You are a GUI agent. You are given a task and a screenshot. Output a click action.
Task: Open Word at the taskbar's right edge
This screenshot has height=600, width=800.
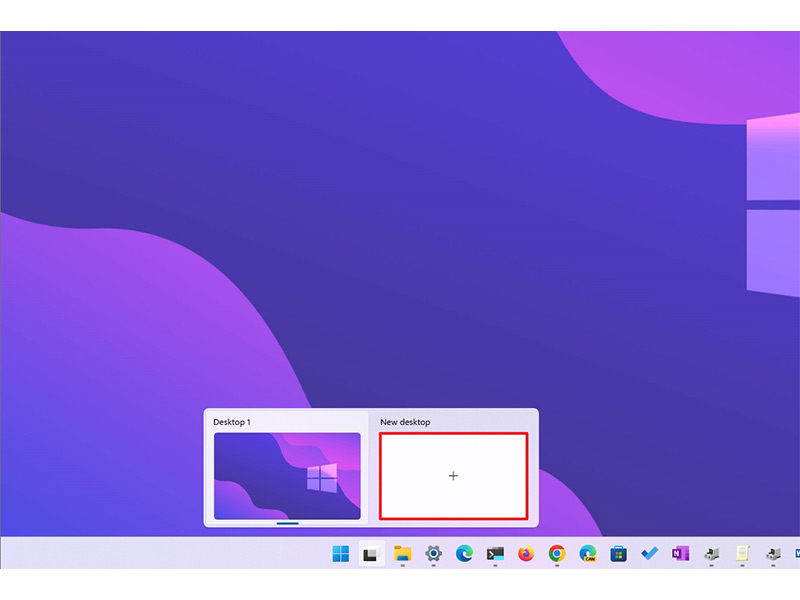[796, 553]
